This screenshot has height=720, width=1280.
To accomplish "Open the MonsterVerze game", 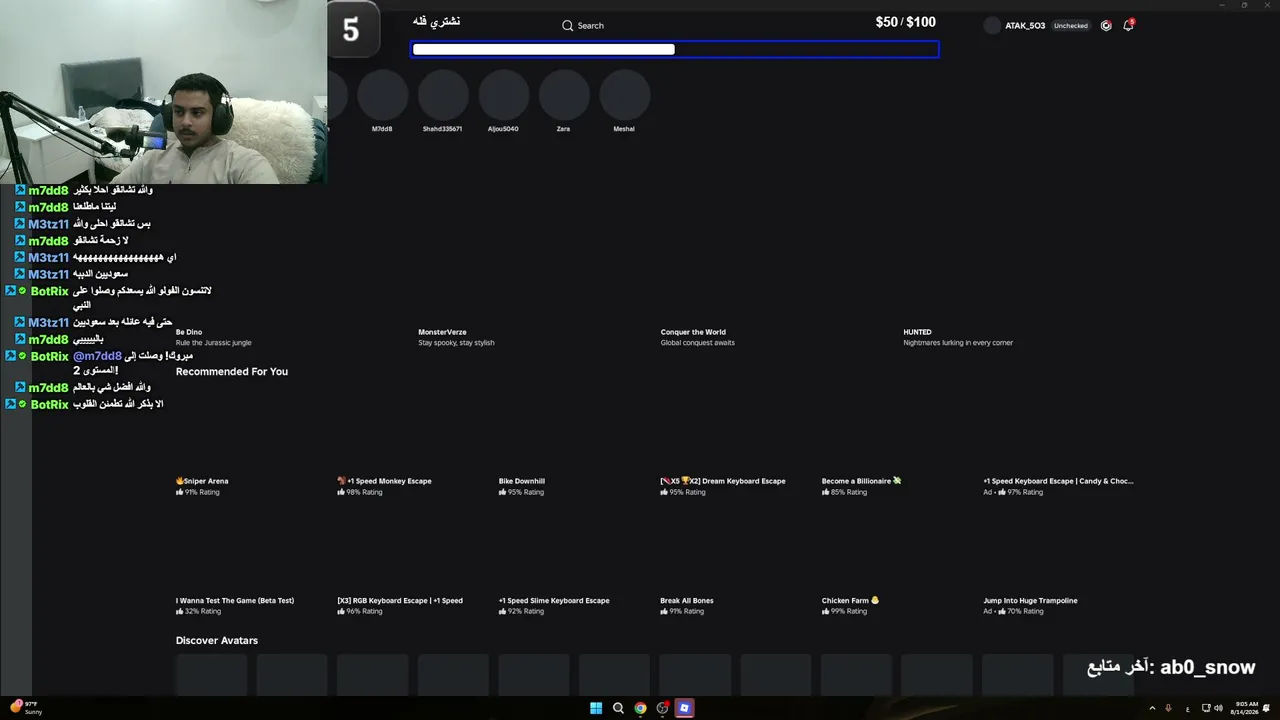I will click(x=442, y=332).
